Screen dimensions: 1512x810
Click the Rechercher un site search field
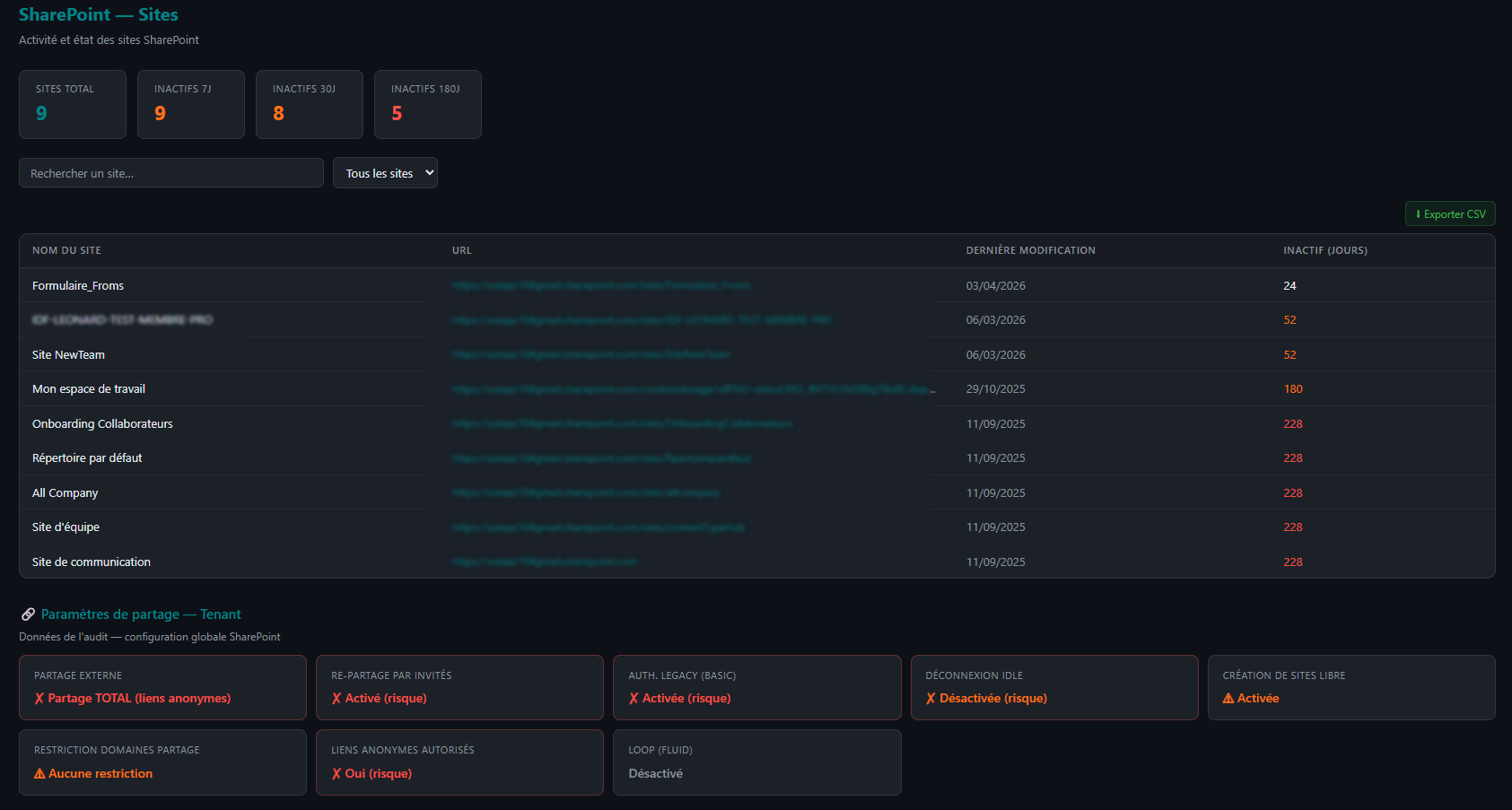(x=170, y=173)
